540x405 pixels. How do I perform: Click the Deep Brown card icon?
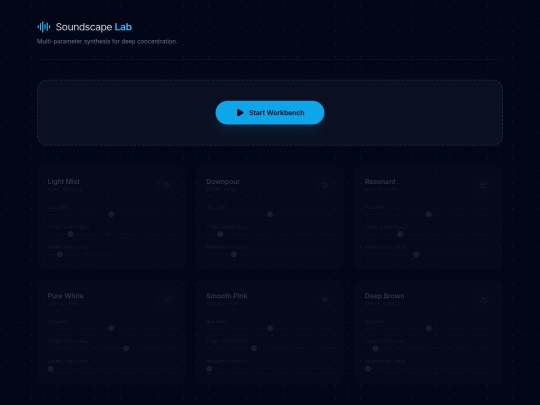(484, 299)
